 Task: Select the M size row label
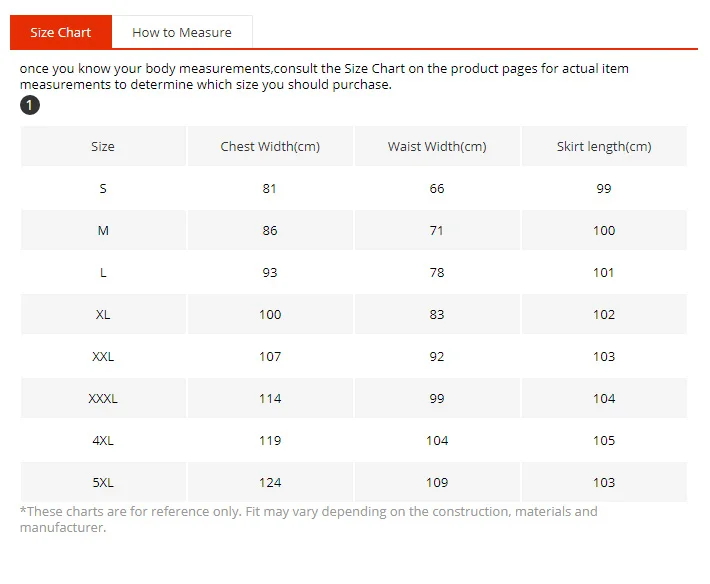point(103,230)
